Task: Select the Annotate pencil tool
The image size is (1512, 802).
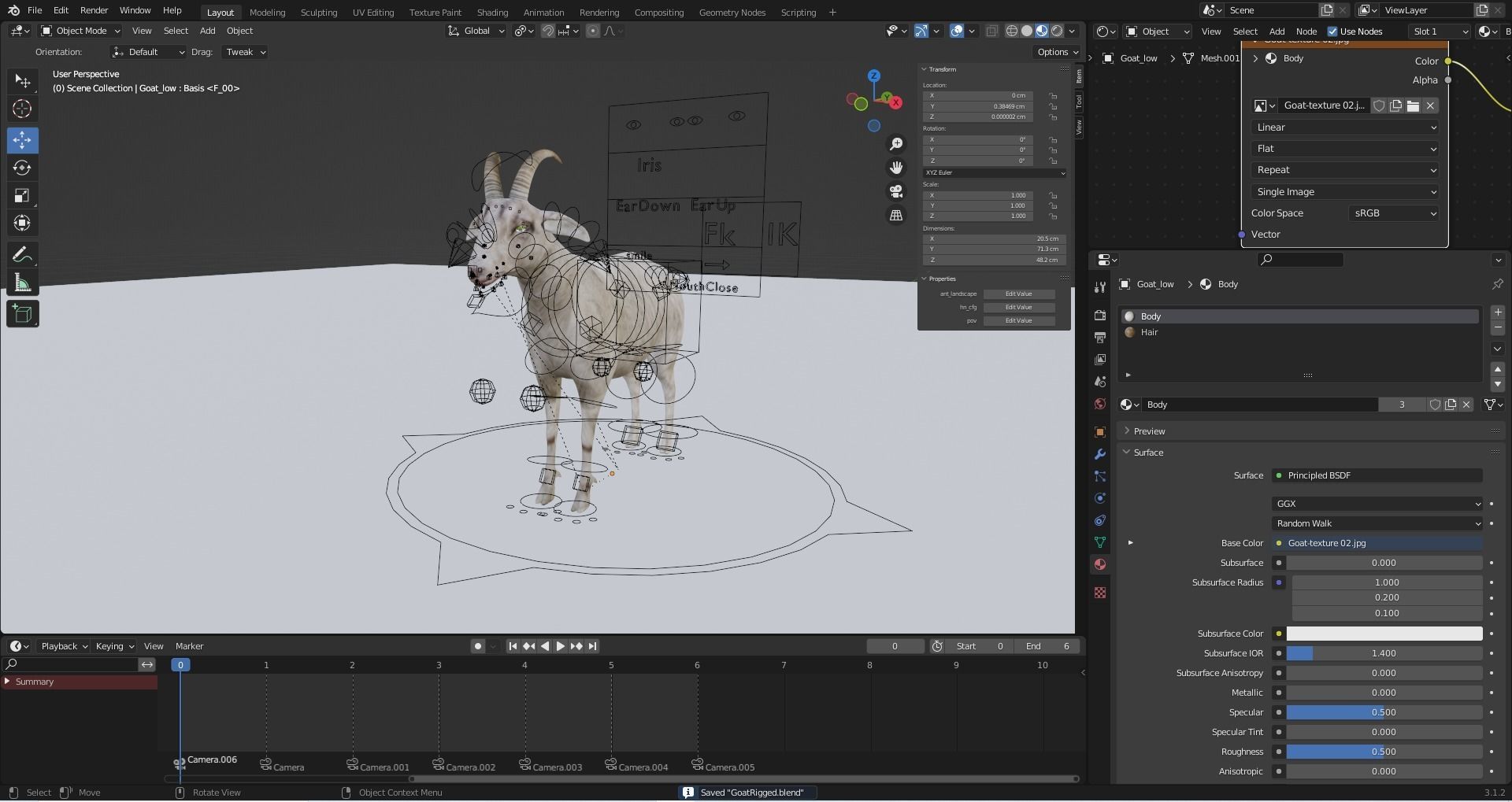Action: (22, 254)
